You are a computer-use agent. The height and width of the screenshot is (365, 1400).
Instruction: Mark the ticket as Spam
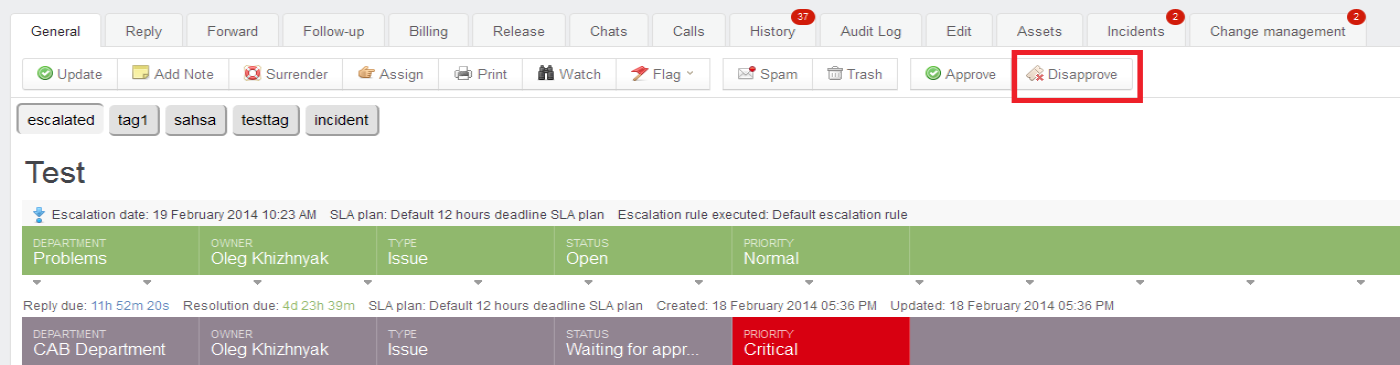coord(767,74)
